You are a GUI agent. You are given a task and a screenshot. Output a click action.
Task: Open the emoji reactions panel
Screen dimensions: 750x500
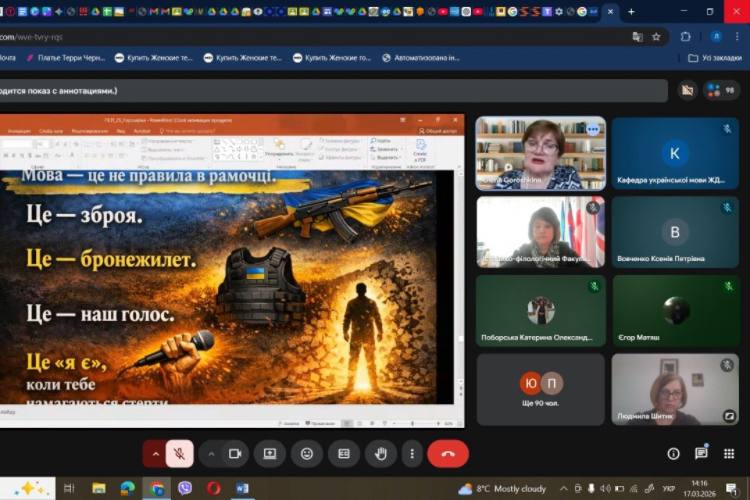click(x=306, y=453)
